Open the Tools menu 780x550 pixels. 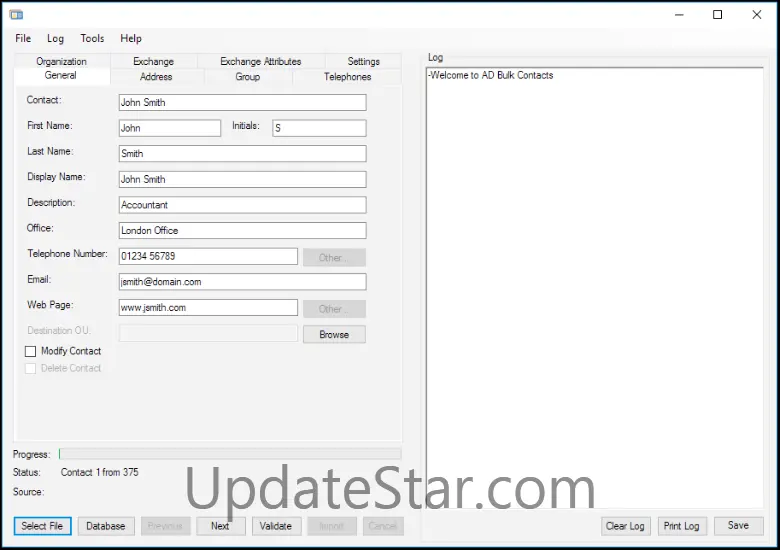[92, 38]
